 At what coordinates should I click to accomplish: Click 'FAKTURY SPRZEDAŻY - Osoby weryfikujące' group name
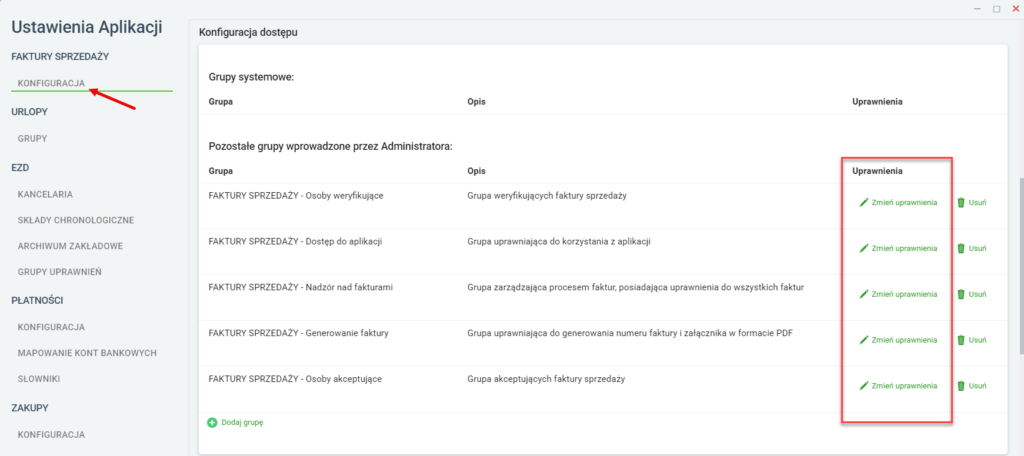[x=295, y=196]
